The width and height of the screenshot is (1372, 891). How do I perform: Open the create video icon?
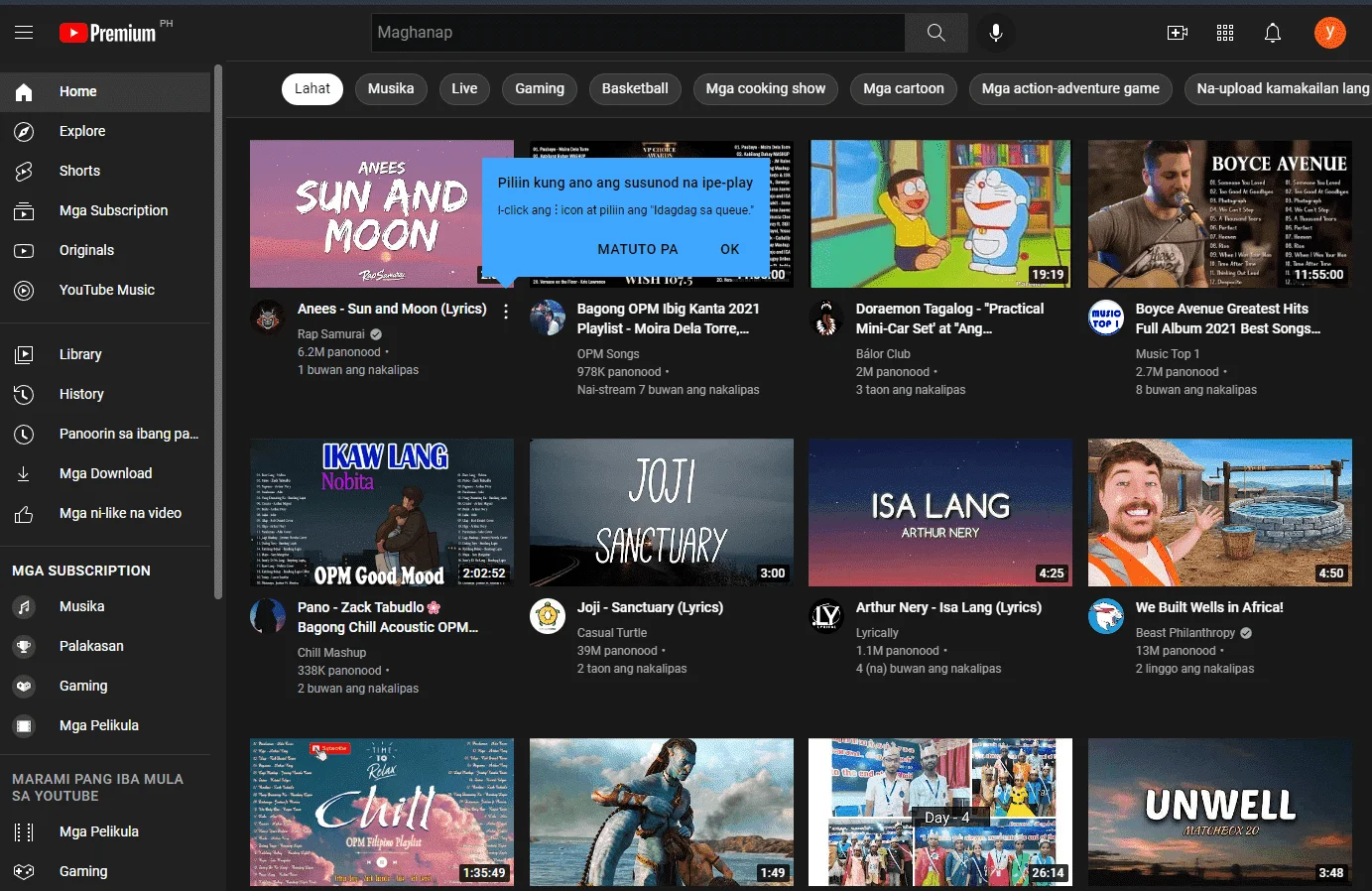1178,33
